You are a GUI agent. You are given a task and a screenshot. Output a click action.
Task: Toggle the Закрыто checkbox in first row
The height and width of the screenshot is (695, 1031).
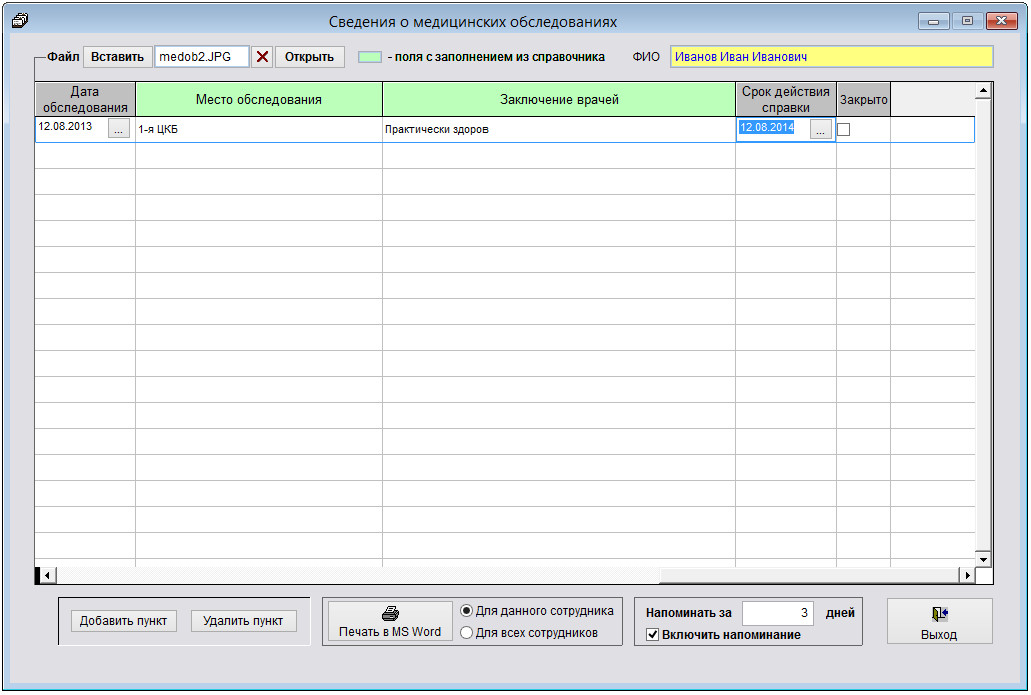coord(844,130)
